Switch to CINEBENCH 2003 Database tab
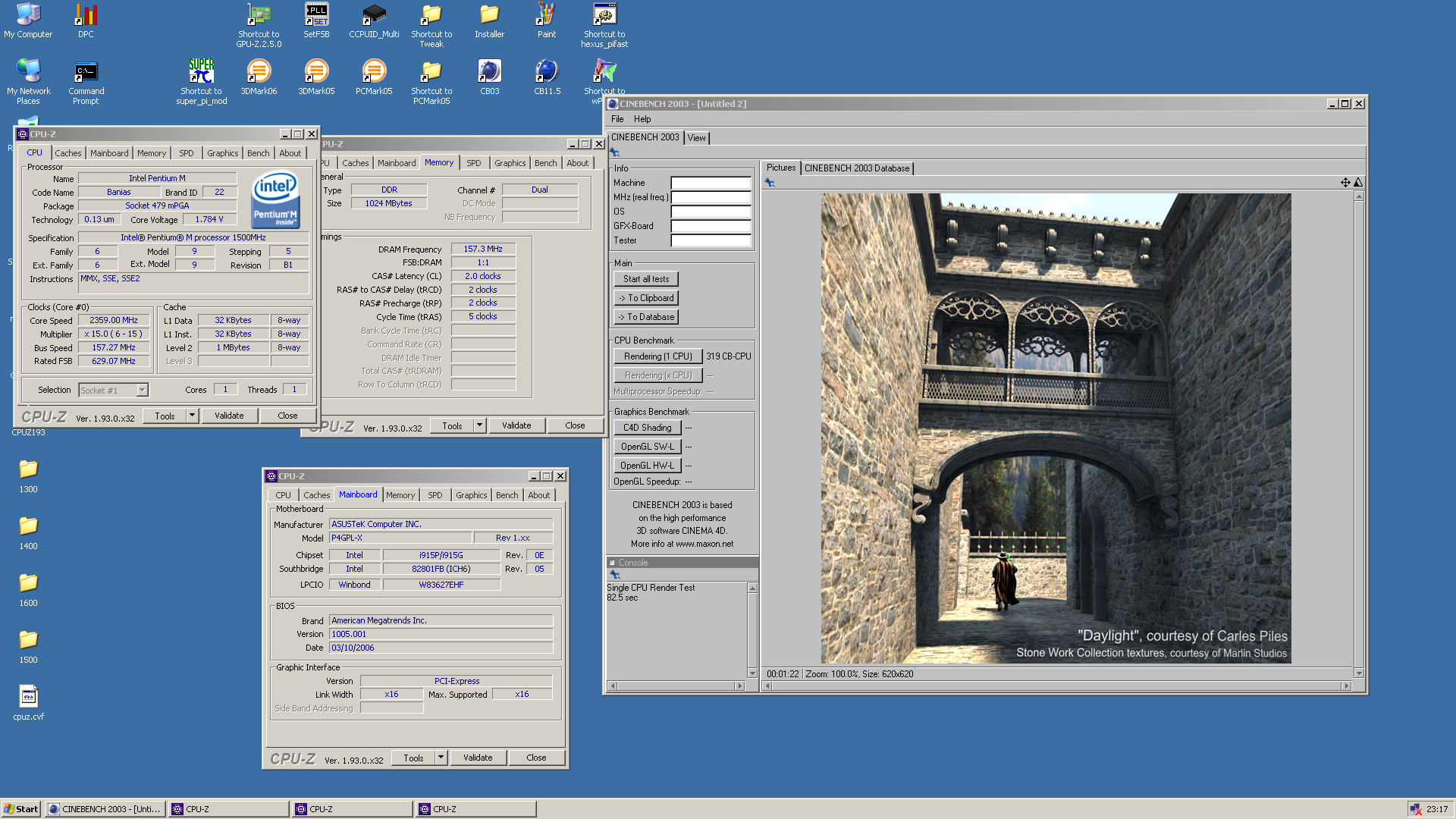 pyautogui.click(x=857, y=168)
